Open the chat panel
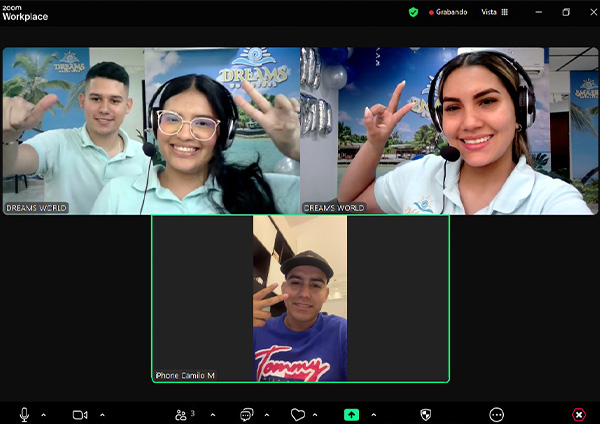Image resolution: width=600 pixels, height=424 pixels. [x=246, y=414]
